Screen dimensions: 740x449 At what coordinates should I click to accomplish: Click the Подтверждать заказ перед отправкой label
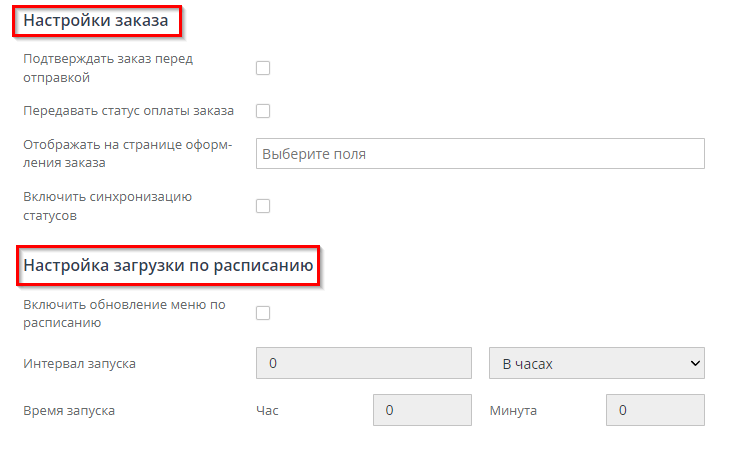(108, 67)
